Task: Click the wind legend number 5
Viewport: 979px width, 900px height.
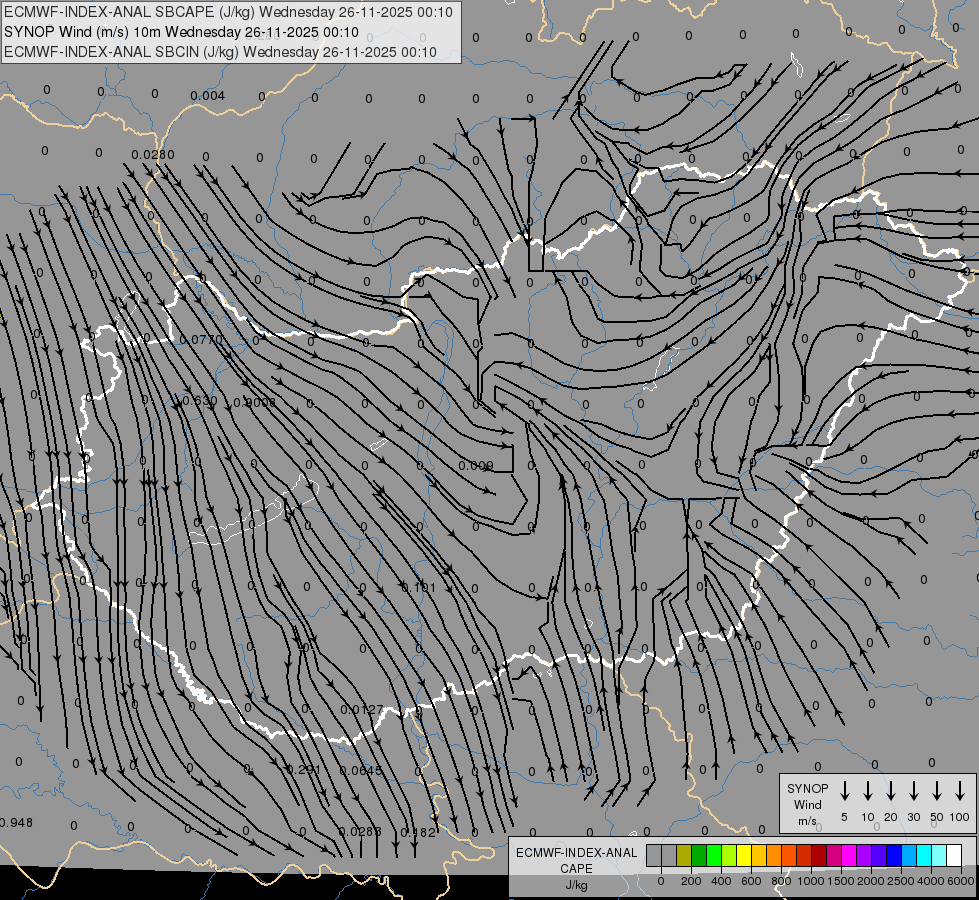Action: click(844, 817)
